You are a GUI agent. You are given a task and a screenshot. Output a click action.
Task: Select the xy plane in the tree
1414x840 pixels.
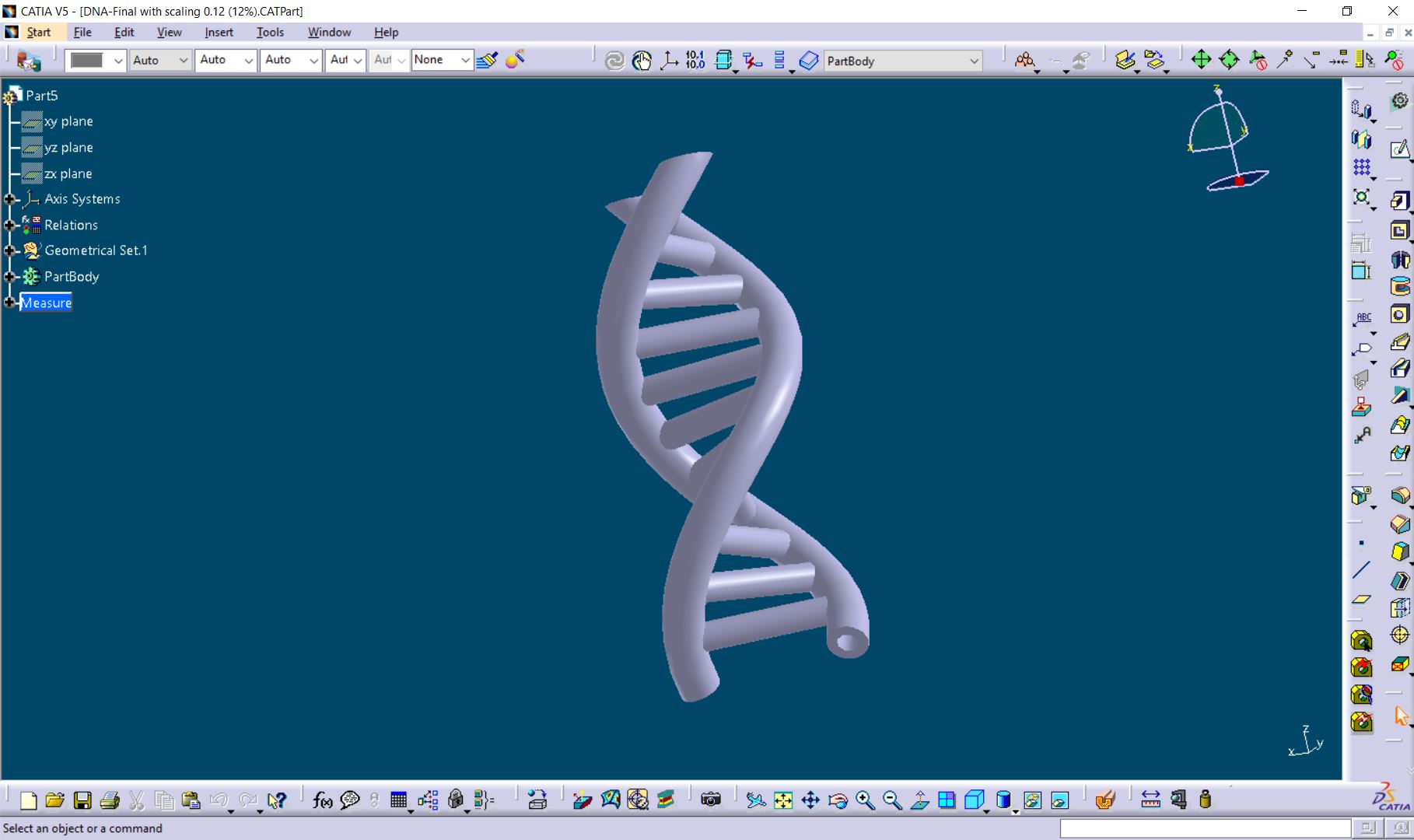(68, 121)
